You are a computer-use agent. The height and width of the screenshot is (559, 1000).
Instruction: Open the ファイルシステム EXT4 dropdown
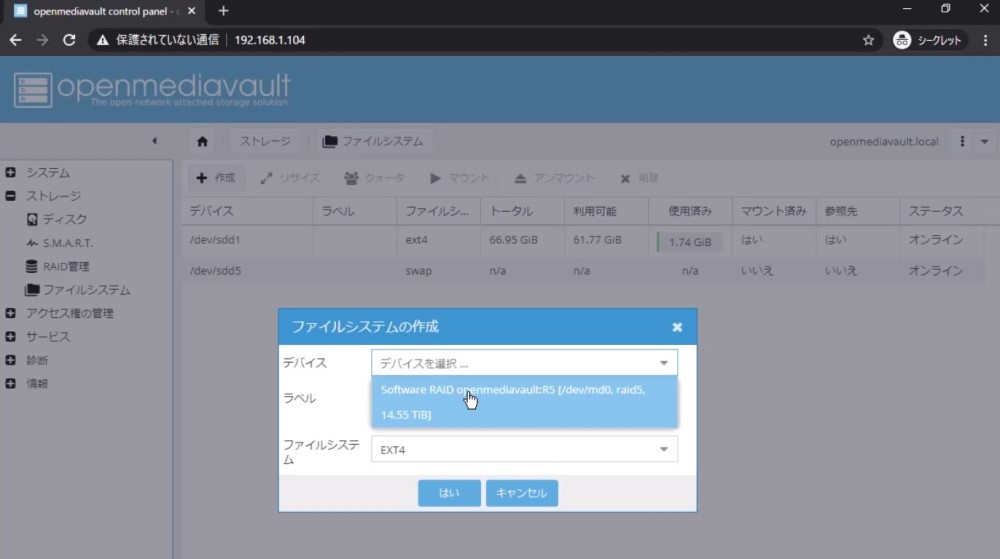663,450
